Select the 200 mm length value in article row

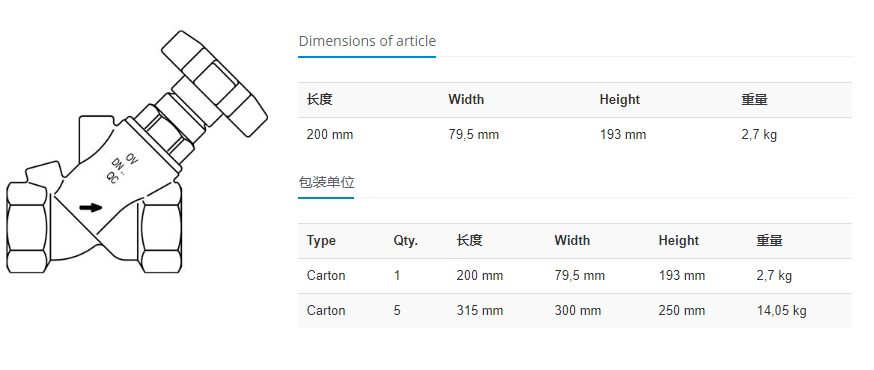330,135
